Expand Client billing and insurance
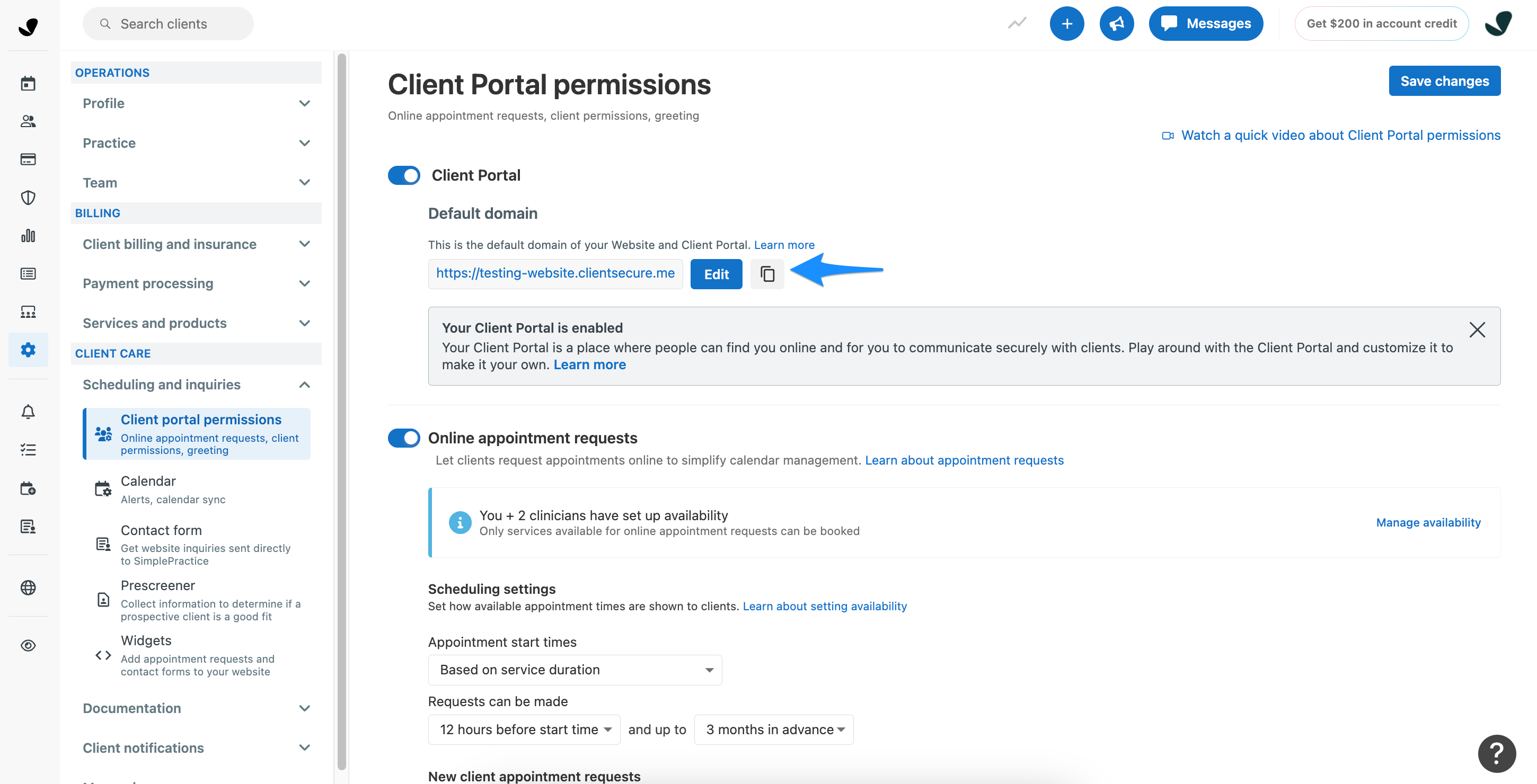1537x784 pixels. coord(196,244)
